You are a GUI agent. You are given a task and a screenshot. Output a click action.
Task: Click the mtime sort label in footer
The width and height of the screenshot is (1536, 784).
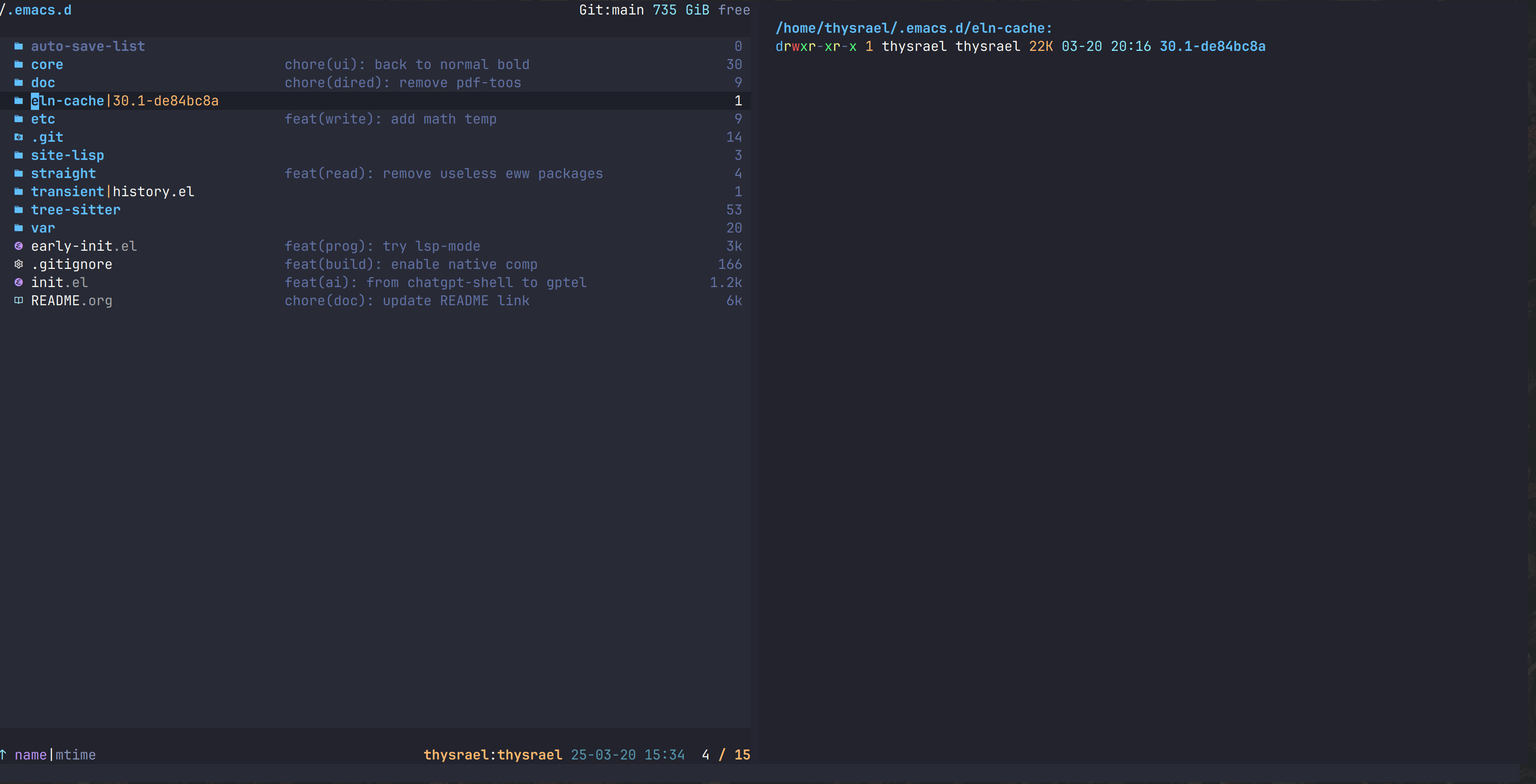[x=76, y=755]
